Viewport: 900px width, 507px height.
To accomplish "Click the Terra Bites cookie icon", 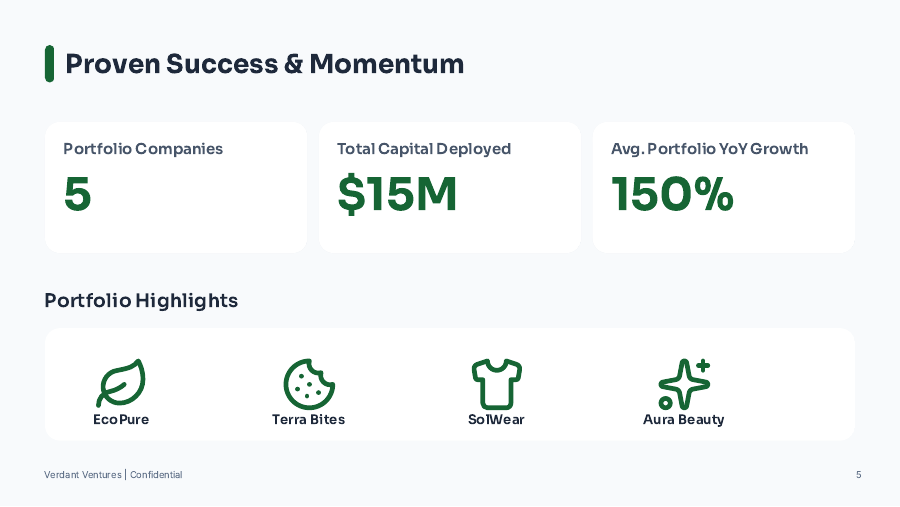I will 308,383.
